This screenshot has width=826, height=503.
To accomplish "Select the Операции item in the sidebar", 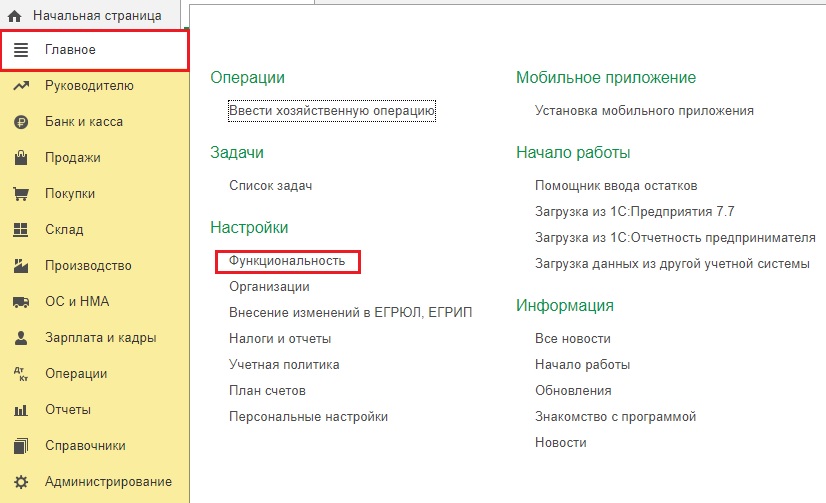I will click(76, 374).
